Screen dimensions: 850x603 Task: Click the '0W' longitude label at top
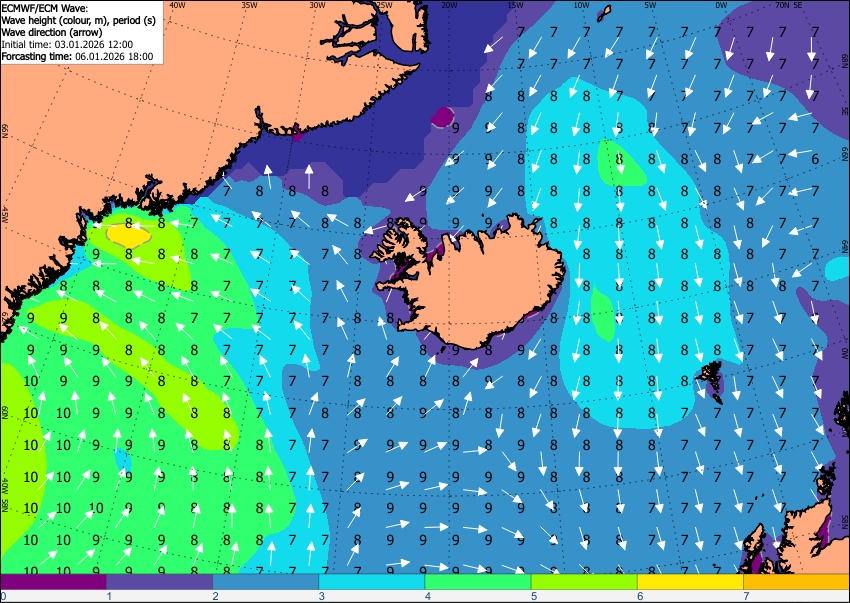721,5
